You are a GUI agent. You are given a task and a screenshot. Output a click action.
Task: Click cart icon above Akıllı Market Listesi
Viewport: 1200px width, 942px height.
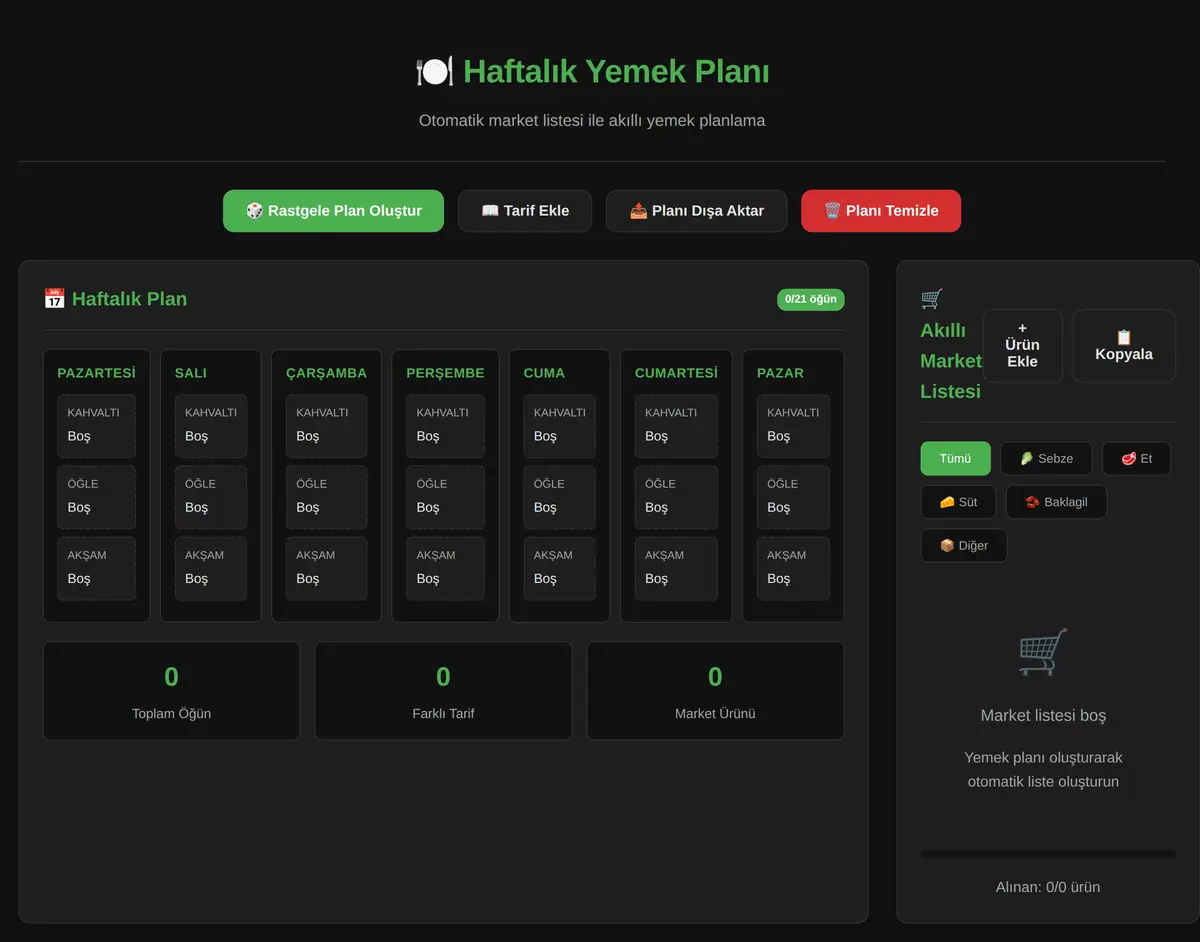pos(932,299)
